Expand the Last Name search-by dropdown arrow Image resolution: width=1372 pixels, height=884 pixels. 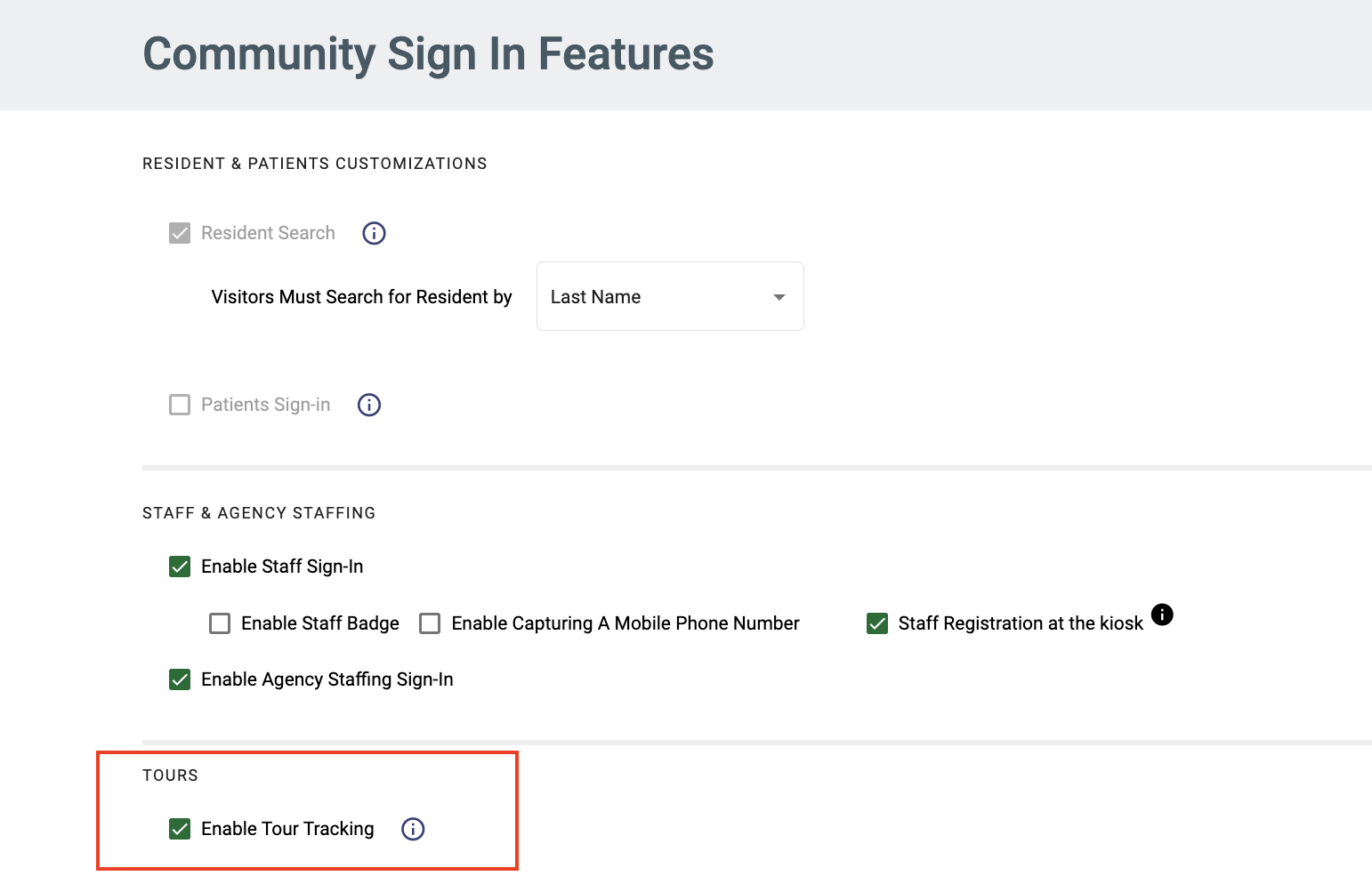[779, 297]
